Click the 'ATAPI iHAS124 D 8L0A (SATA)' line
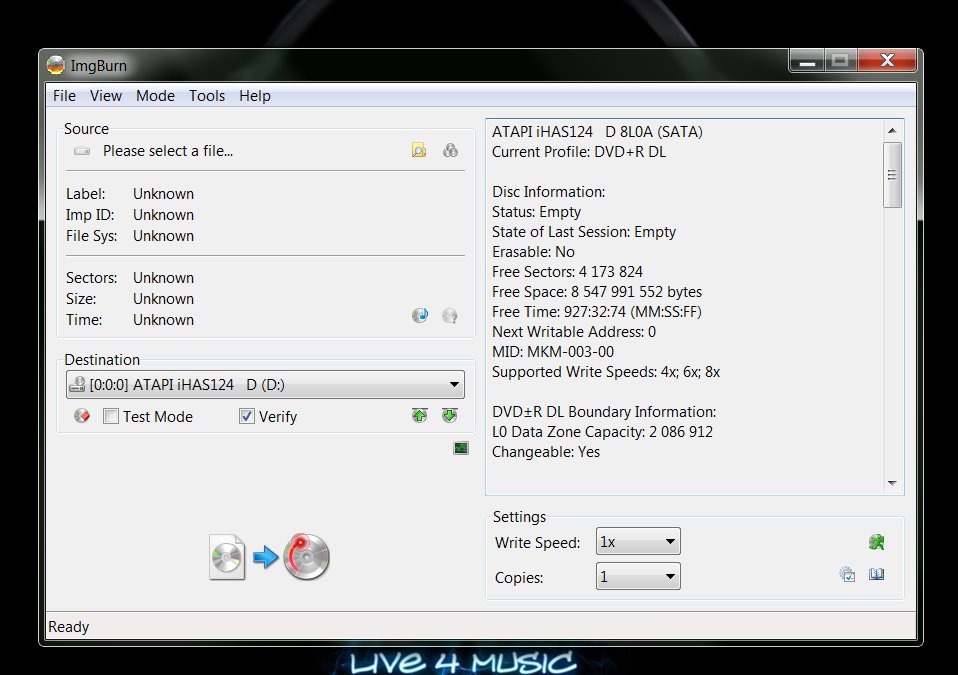 (x=598, y=132)
